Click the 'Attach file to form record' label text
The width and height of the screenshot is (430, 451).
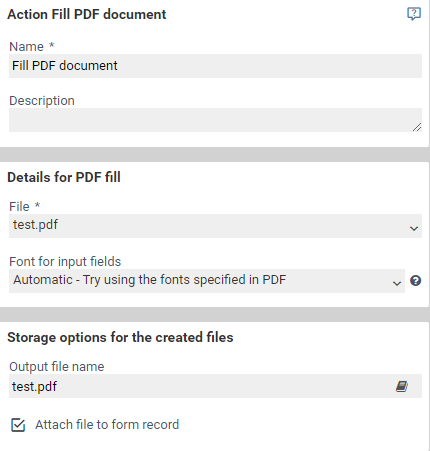[x=107, y=425]
